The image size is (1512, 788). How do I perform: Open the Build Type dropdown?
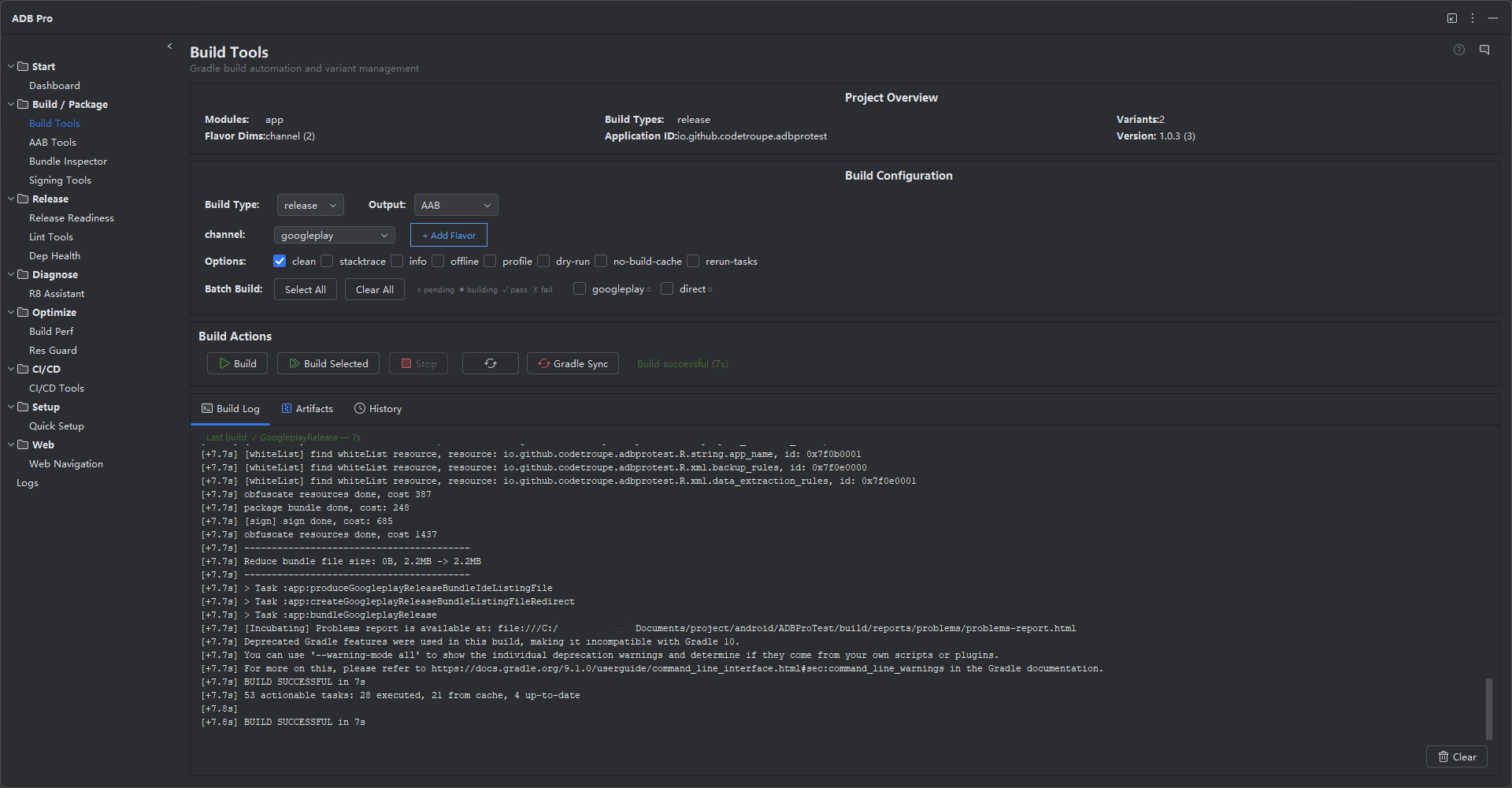click(310, 205)
